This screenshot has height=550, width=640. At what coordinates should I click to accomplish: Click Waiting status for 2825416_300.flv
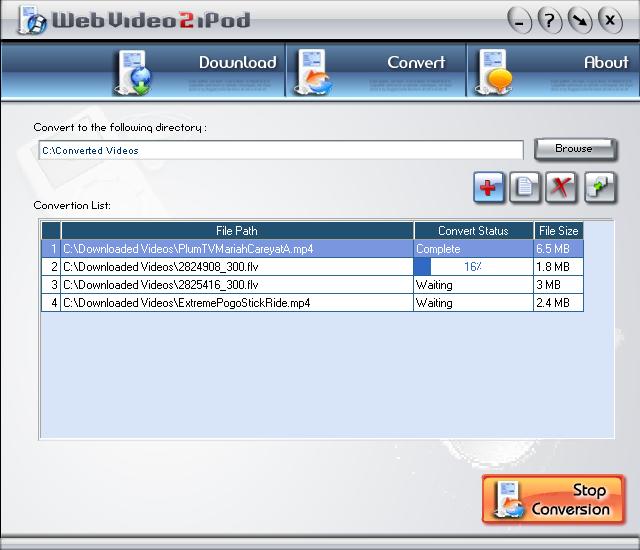coord(473,285)
